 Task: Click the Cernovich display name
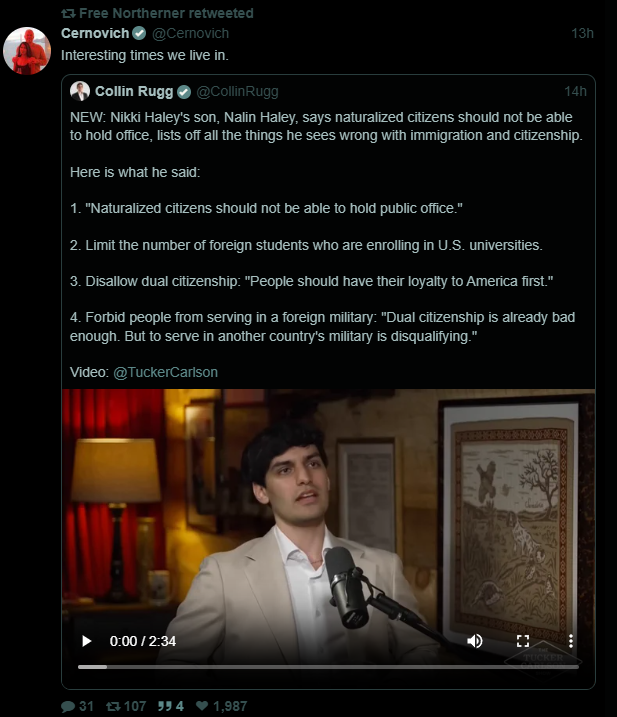[x=95, y=33]
